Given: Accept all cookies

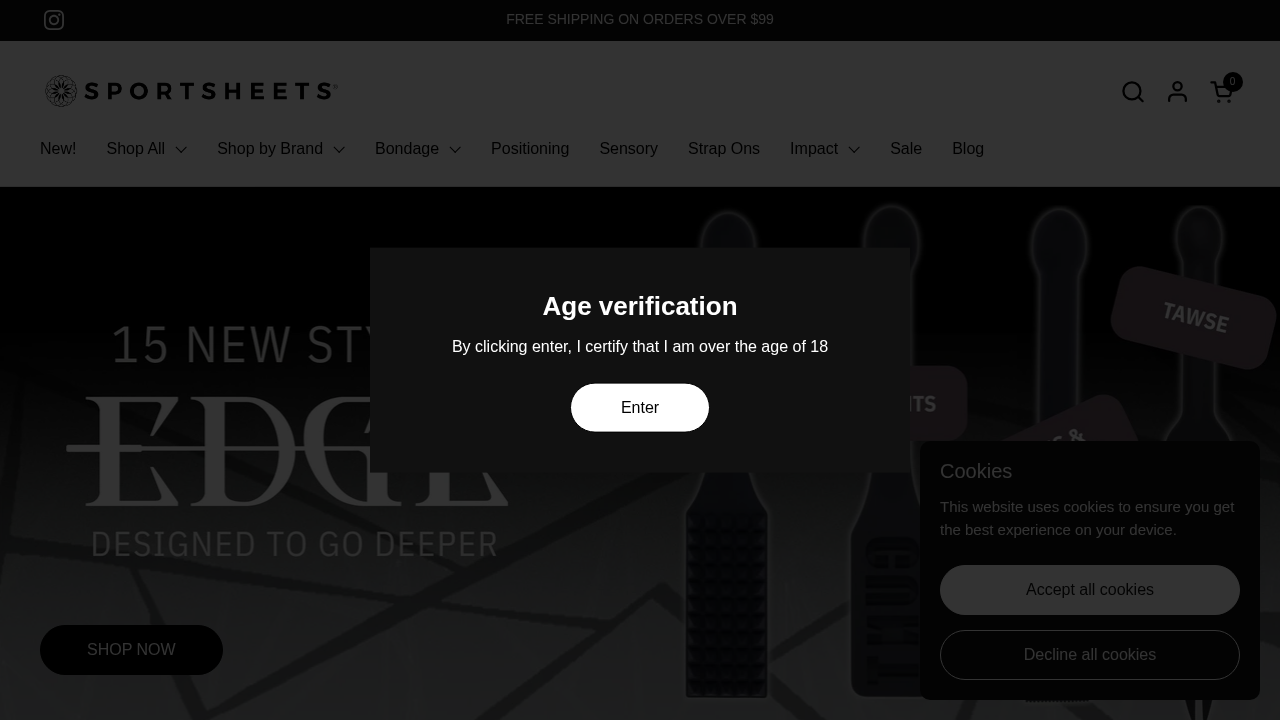Looking at the screenshot, I should 1089,590.
